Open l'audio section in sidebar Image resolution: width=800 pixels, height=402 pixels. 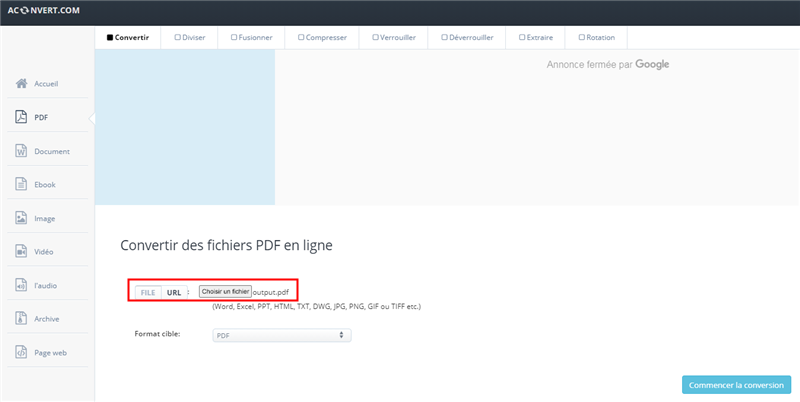(x=47, y=285)
